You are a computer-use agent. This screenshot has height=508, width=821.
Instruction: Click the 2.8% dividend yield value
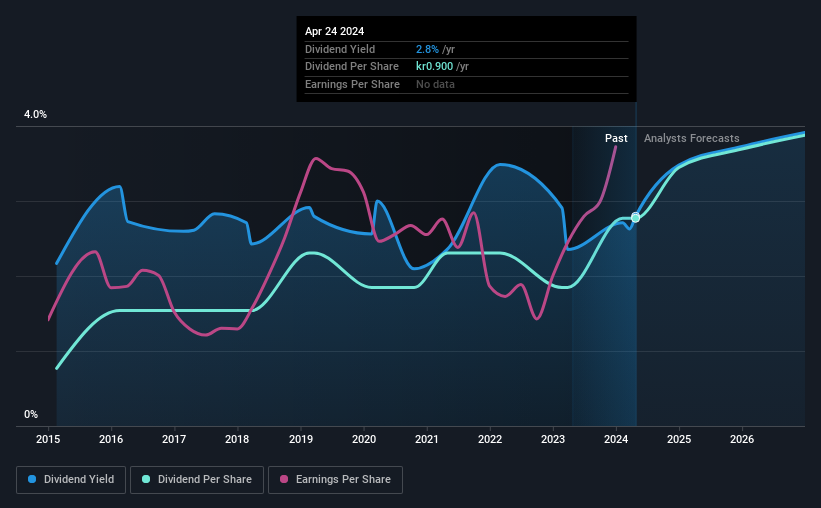(x=427, y=49)
